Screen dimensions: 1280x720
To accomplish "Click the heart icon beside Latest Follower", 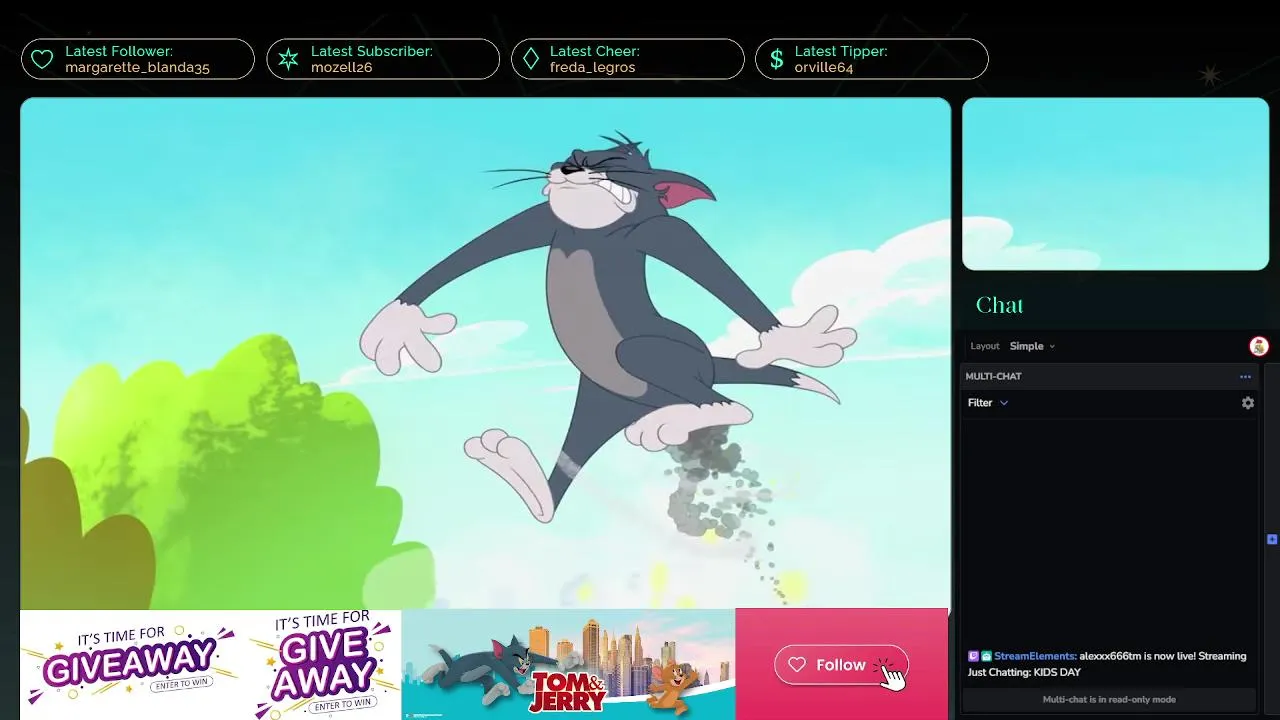I will pos(42,60).
